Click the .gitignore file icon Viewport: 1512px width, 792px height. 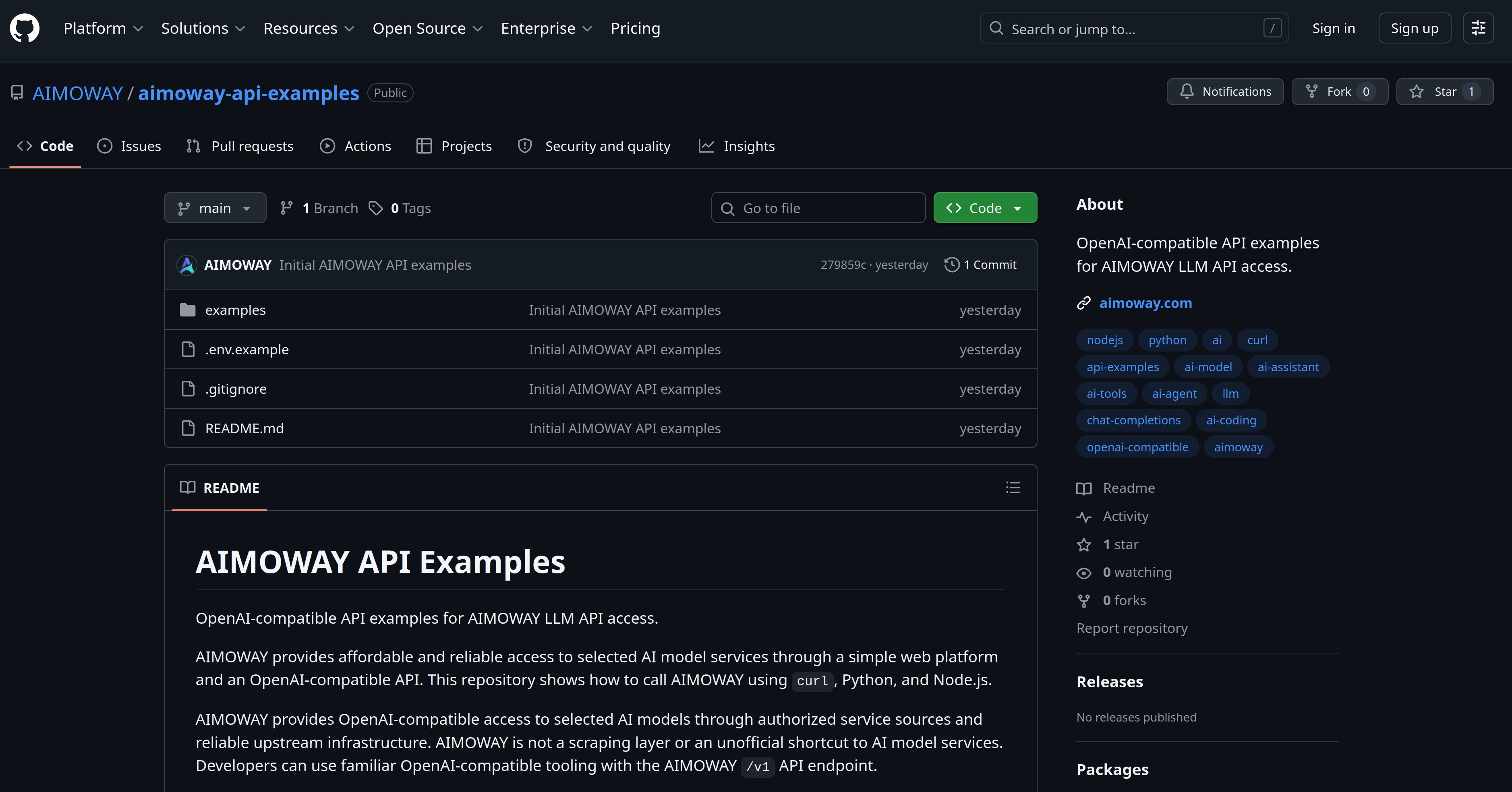point(188,389)
